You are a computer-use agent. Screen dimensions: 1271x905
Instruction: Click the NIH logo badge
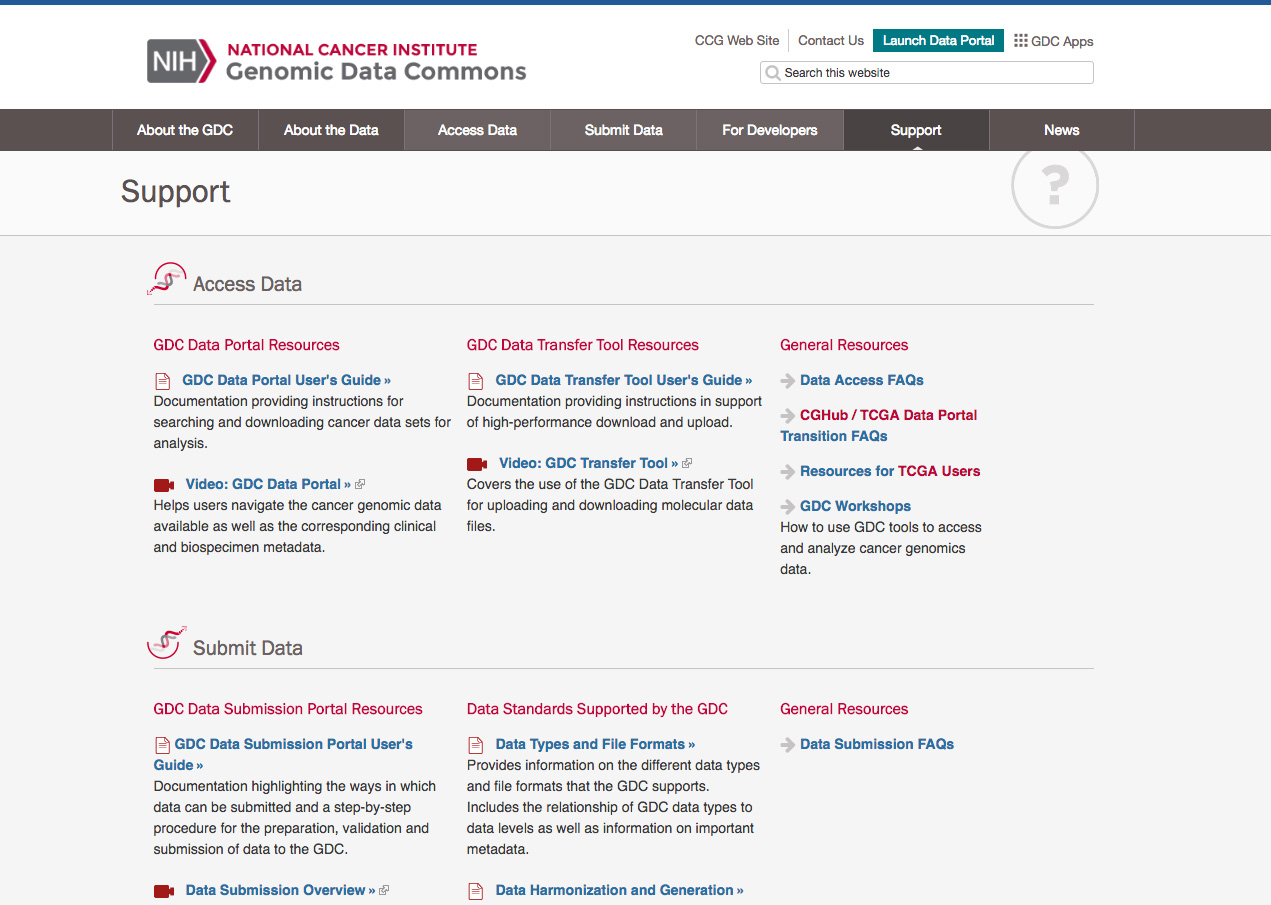pos(181,61)
